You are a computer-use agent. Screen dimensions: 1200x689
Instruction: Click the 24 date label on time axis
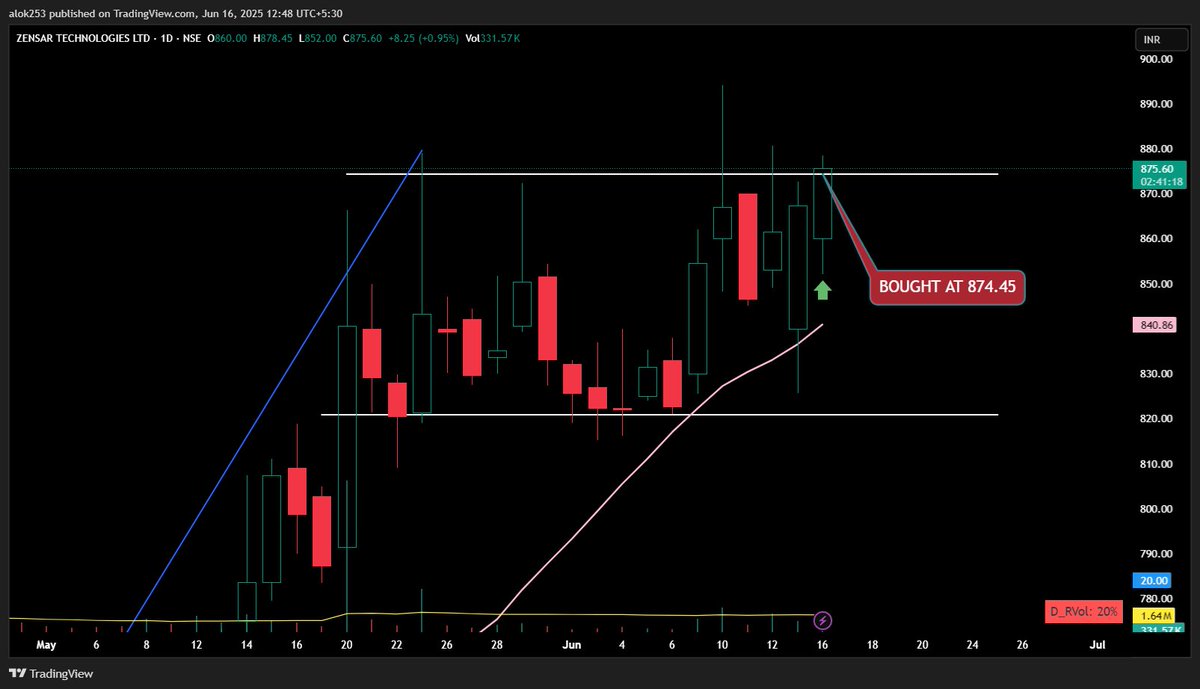click(972, 645)
